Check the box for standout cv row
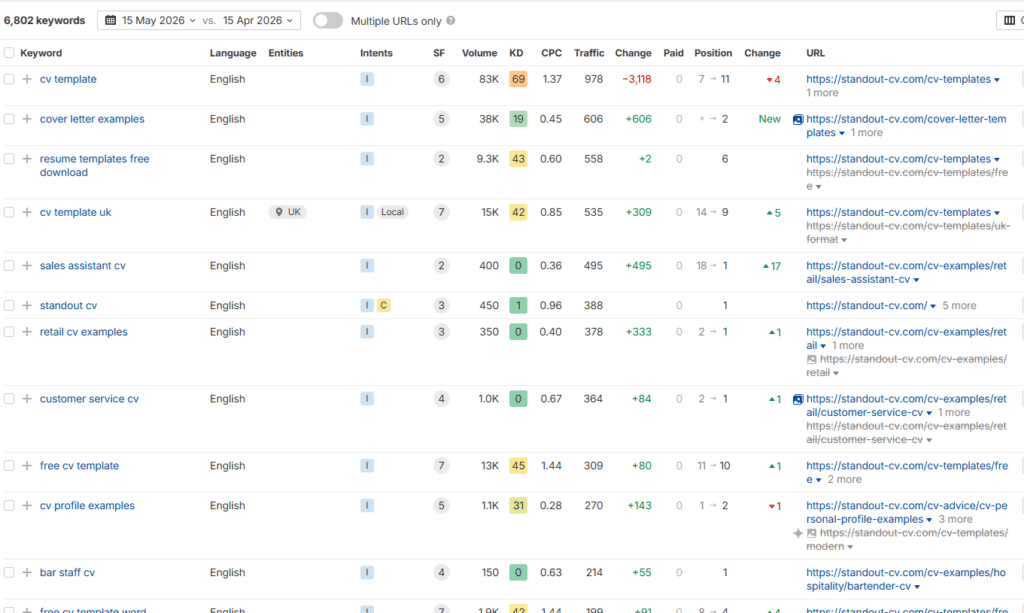Viewport: 1024px width, 613px height. (9, 306)
